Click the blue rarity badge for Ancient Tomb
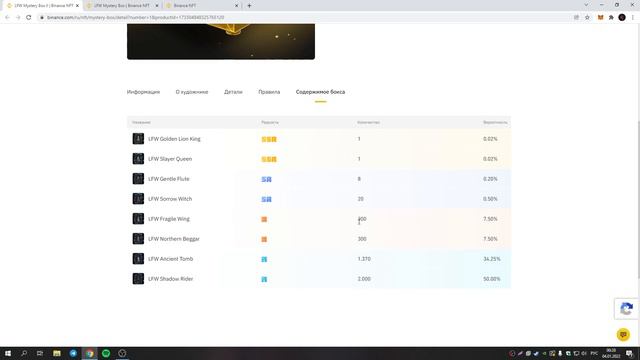 (x=264, y=260)
